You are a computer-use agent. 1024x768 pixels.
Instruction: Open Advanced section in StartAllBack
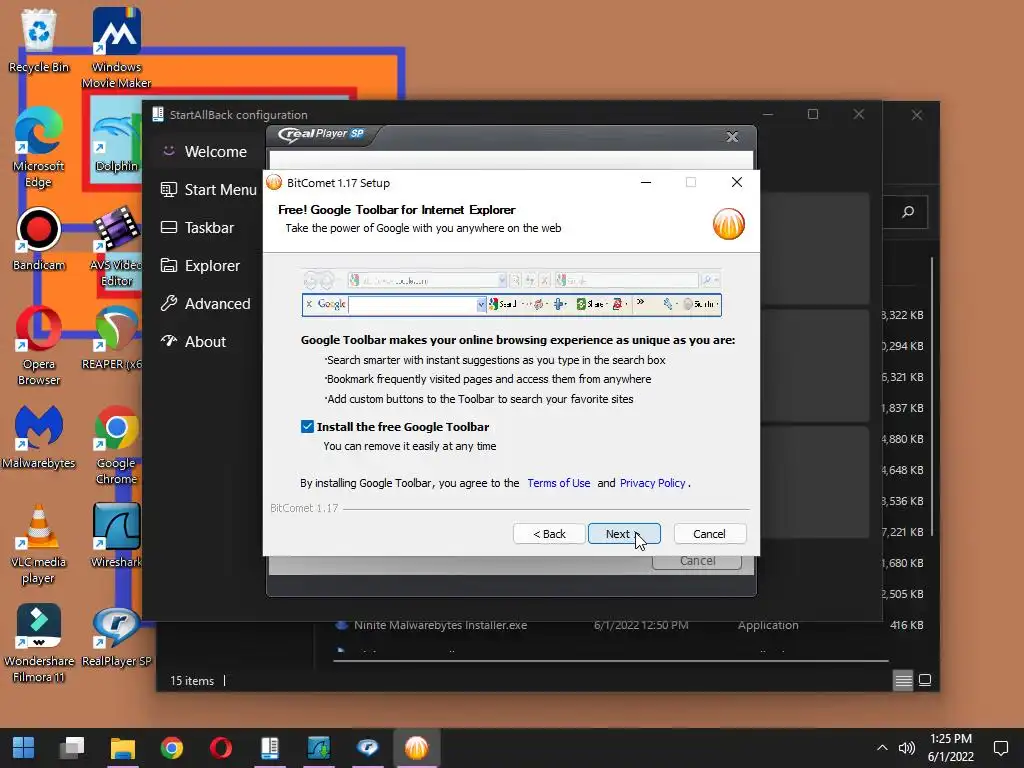pos(206,303)
